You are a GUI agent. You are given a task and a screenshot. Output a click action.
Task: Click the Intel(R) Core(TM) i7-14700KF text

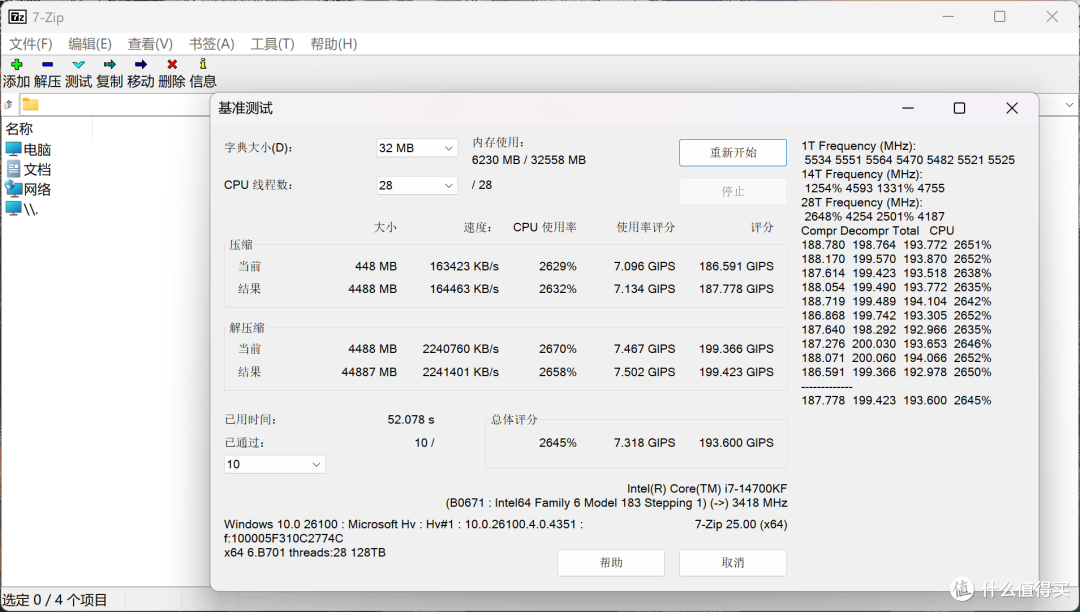point(707,488)
